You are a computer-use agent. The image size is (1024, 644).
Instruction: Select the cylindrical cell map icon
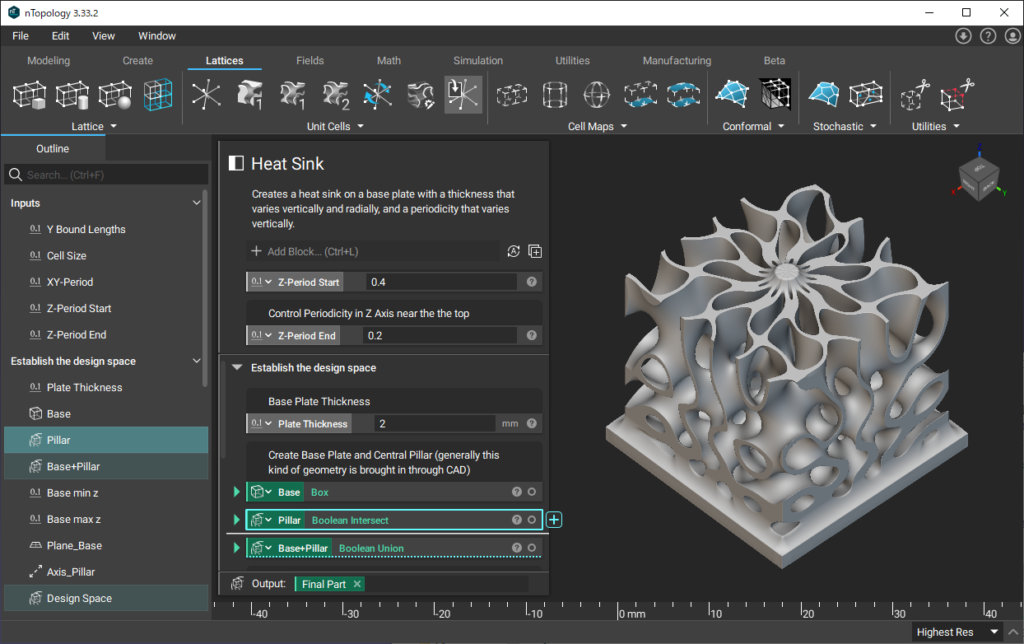pyautogui.click(x=554, y=95)
